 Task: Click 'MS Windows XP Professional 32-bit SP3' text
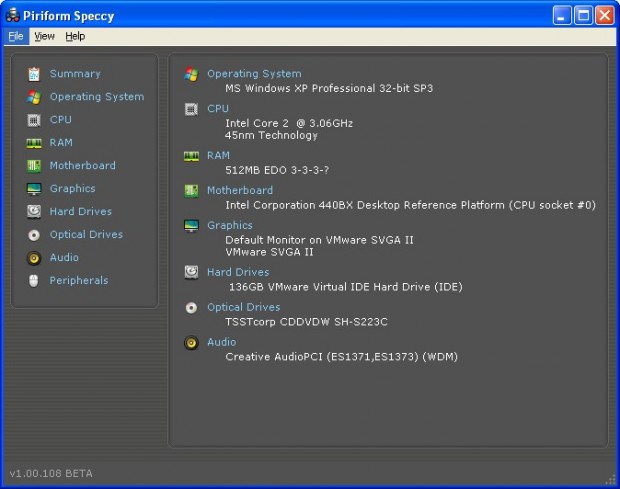point(329,88)
